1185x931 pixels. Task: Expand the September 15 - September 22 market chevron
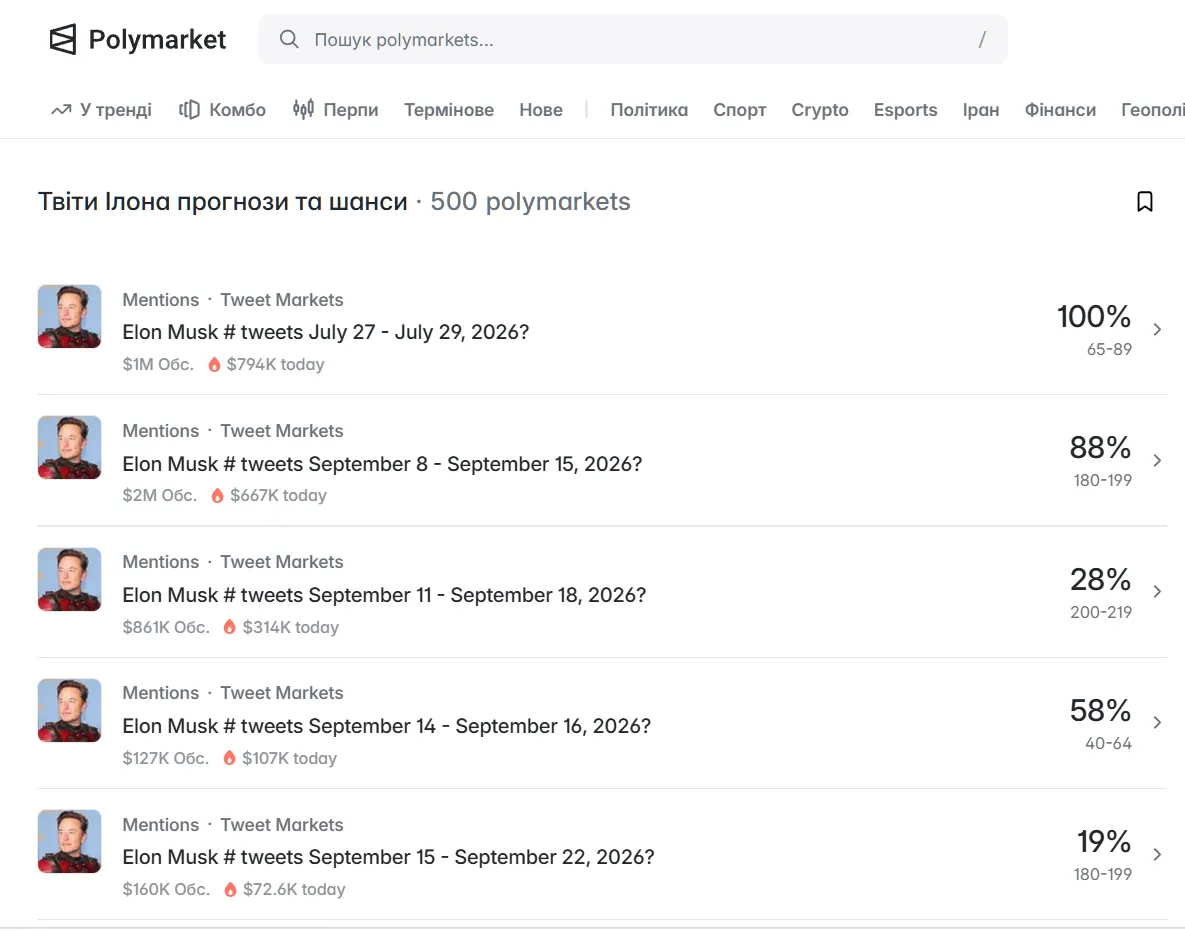1157,854
